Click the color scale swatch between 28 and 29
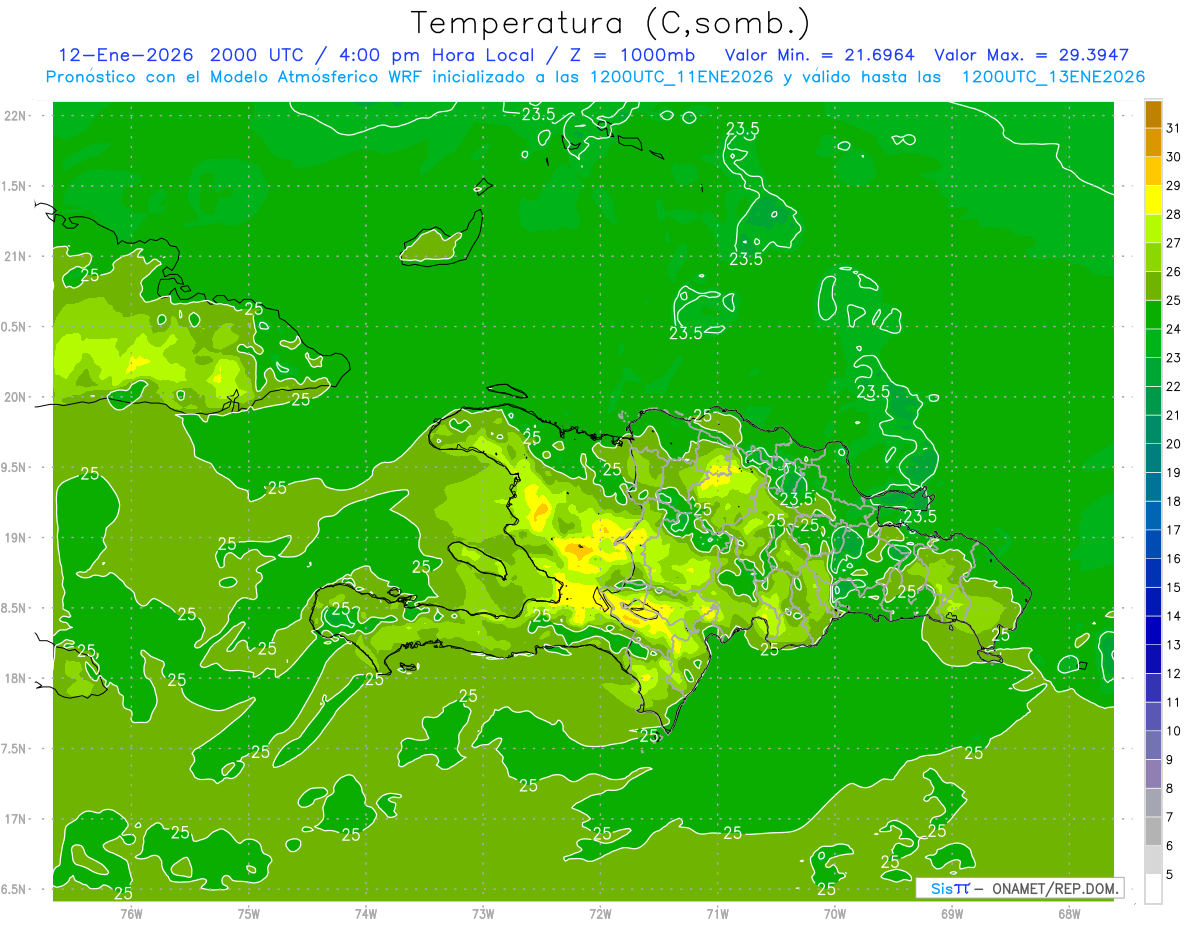 tap(1153, 200)
